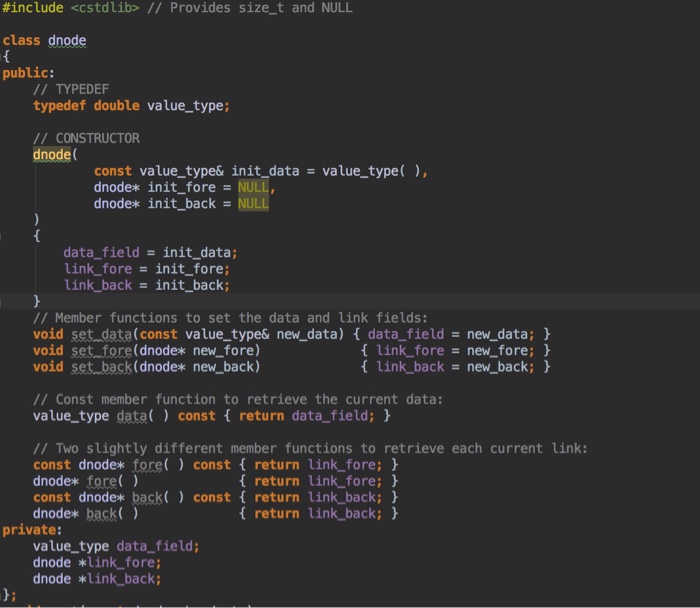Screen dimensions: 700x608
Task: Click the "double" type keyword
Action: 117,106
